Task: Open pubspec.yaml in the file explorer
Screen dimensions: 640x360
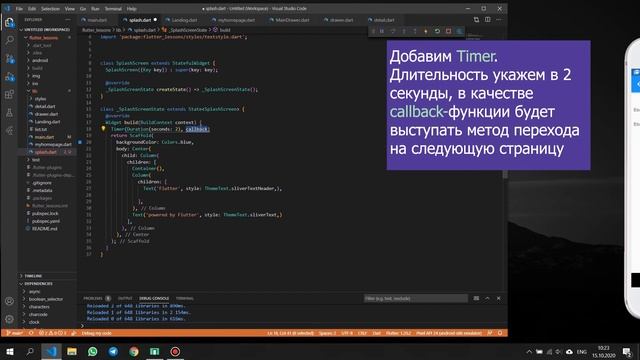Action: (46, 221)
